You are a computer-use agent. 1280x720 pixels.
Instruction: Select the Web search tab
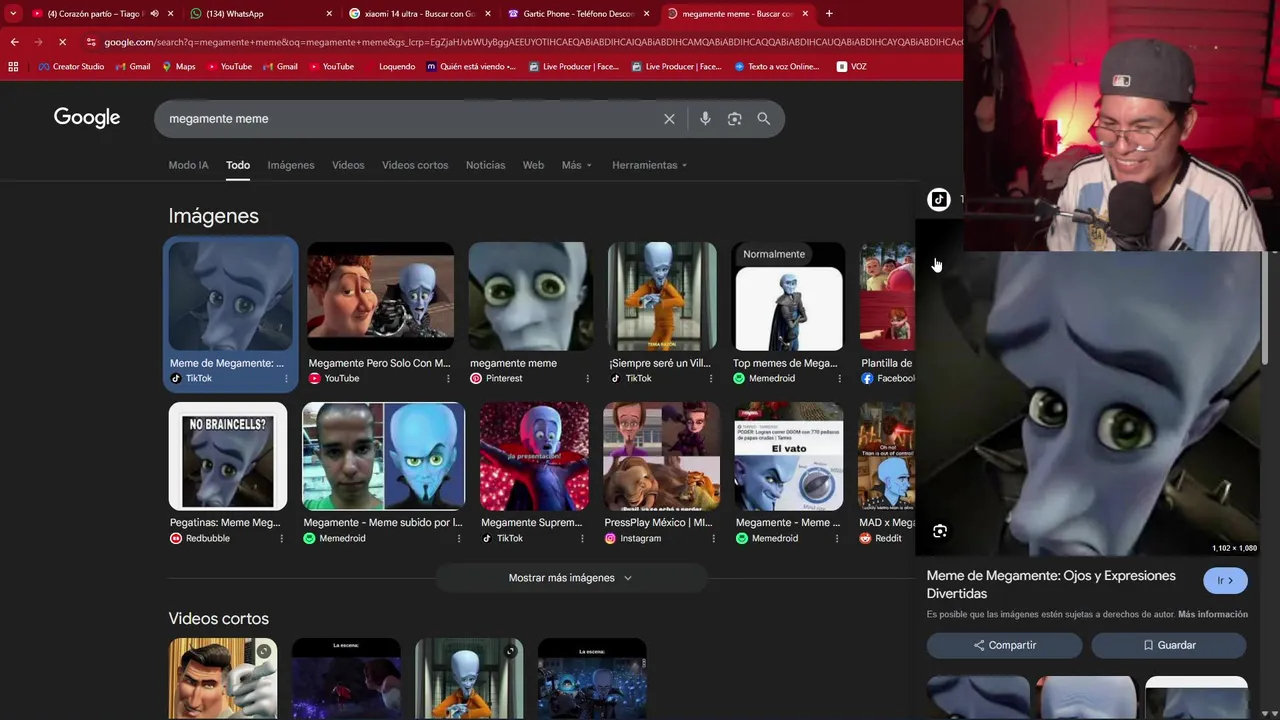tap(533, 165)
